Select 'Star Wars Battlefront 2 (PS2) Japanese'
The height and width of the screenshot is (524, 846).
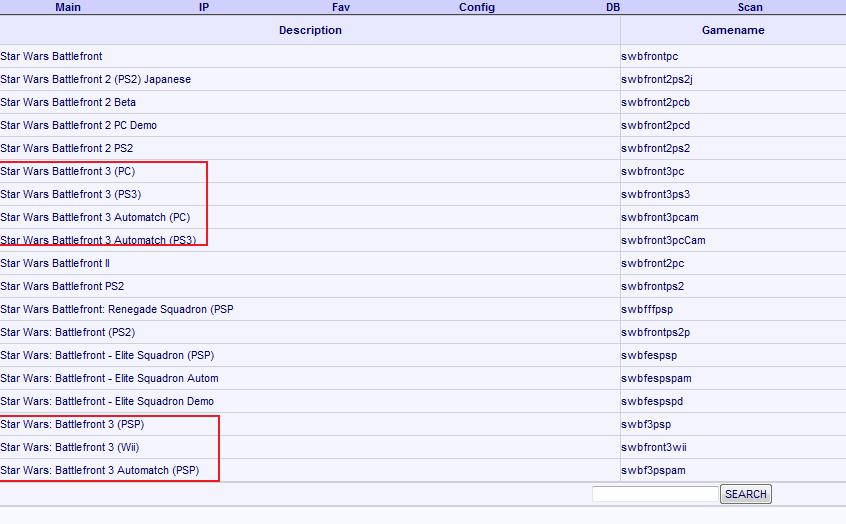[x=95, y=79]
